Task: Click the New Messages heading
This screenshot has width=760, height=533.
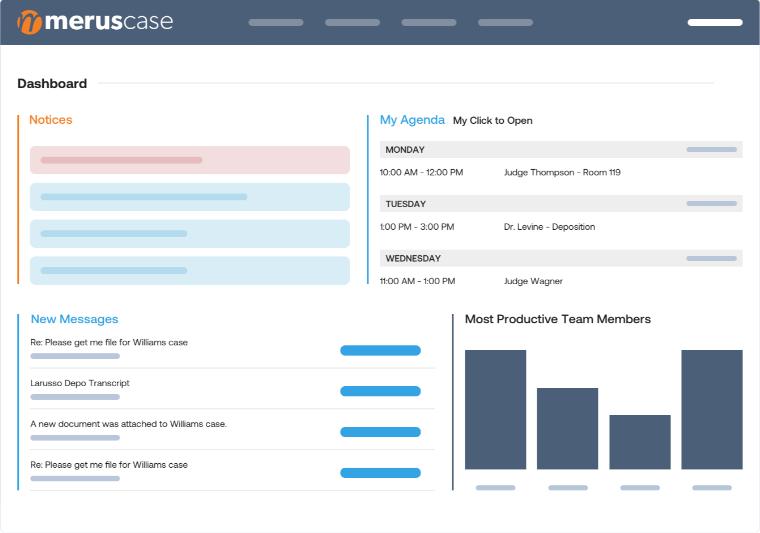Action: tap(75, 319)
